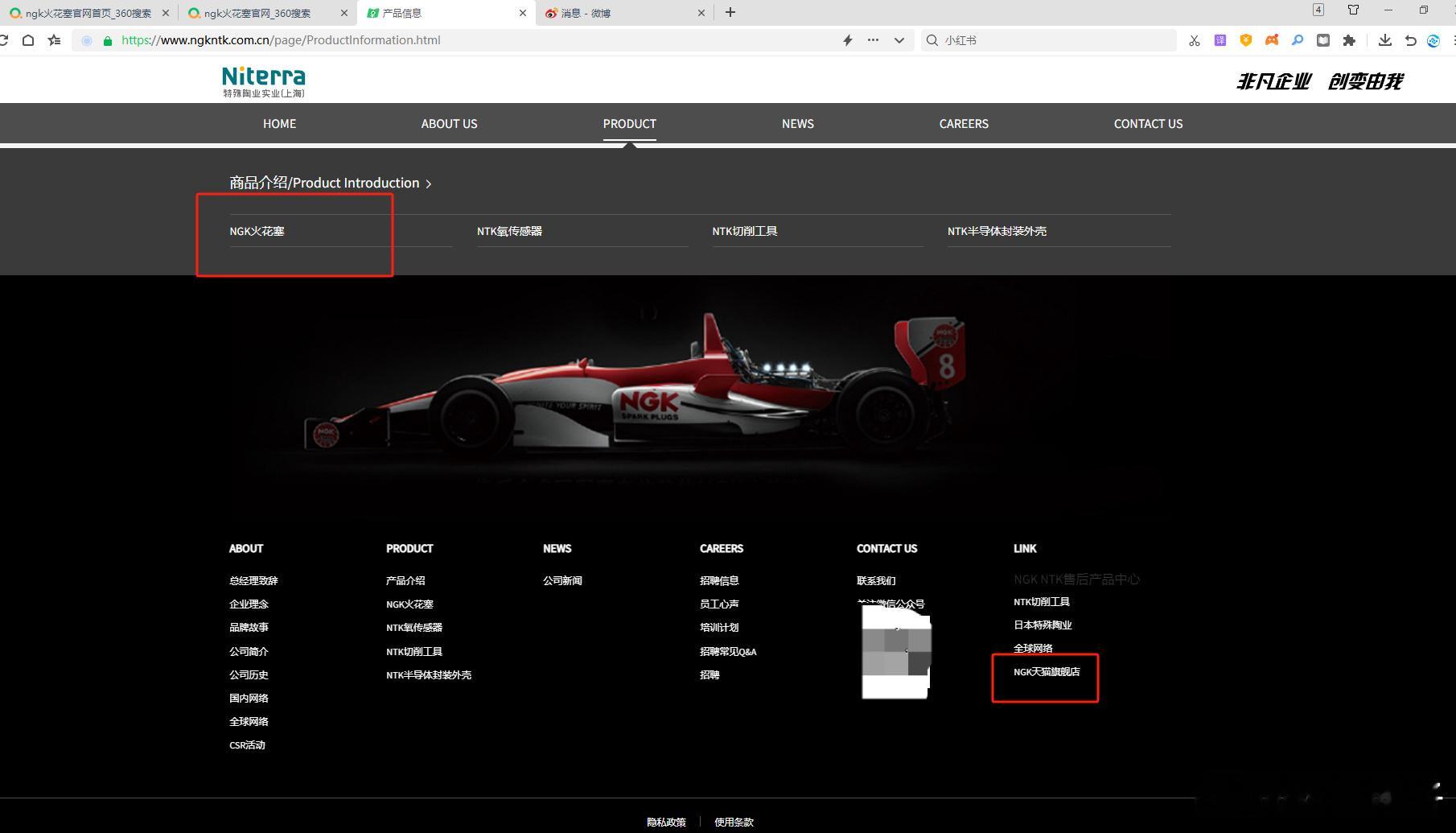Select the 产品信息 tab
Screen dimensions: 1456x833
point(446,13)
